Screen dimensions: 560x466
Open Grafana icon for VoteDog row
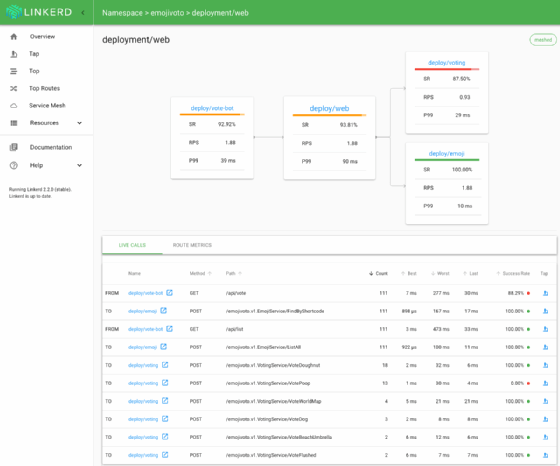pyautogui.click(x=165, y=419)
